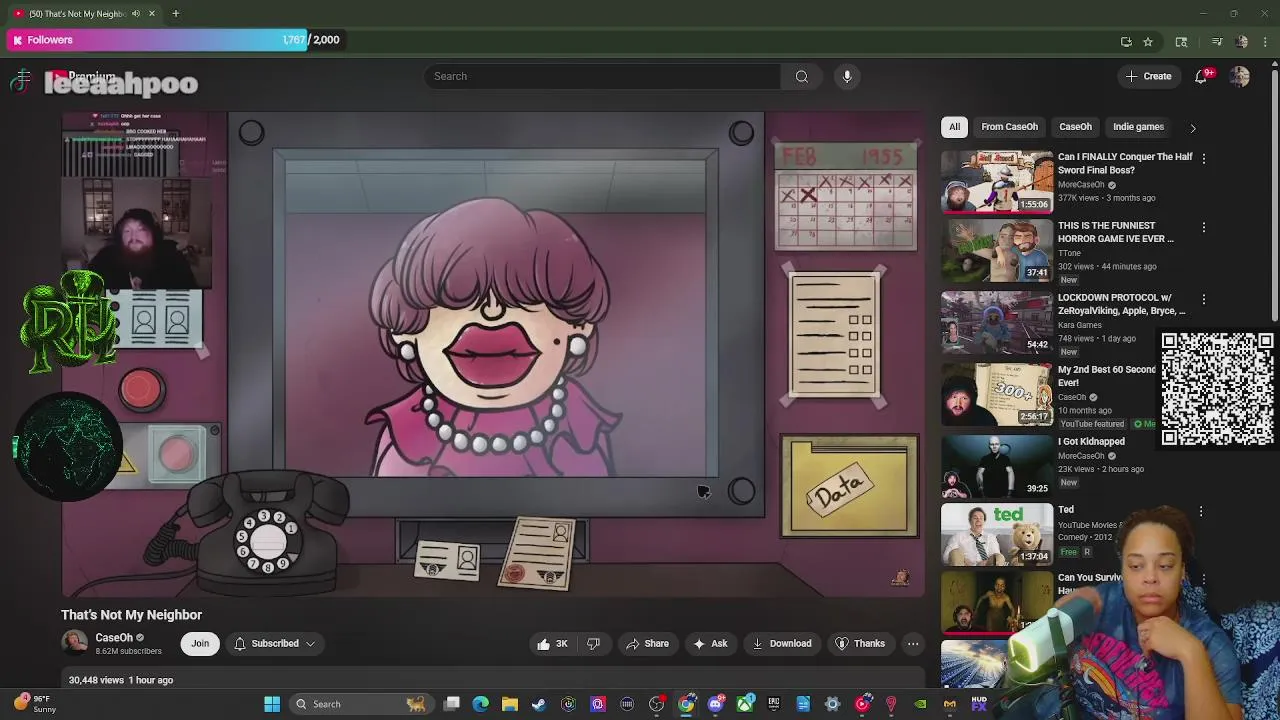Click video title That's Not My Neighbor

131,615
